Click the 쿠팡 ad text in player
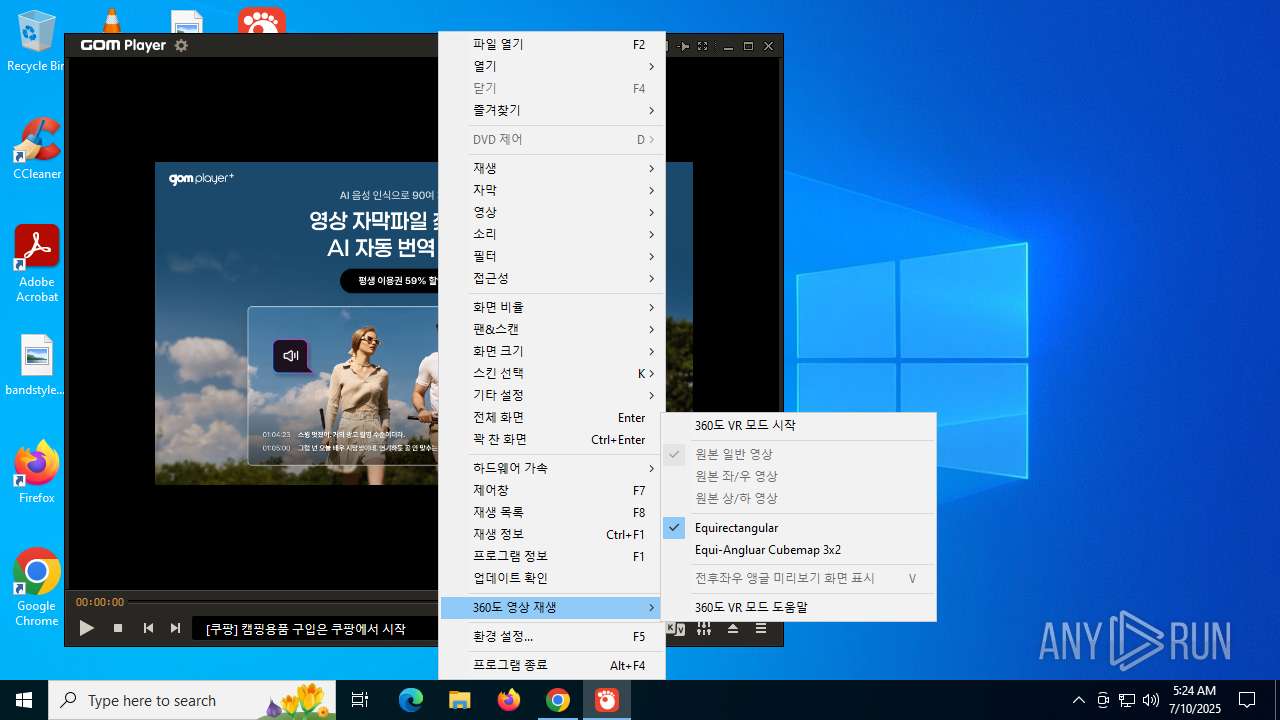Screen dimensions: 1280x720 pyautogui.click(x=306, y=629)
